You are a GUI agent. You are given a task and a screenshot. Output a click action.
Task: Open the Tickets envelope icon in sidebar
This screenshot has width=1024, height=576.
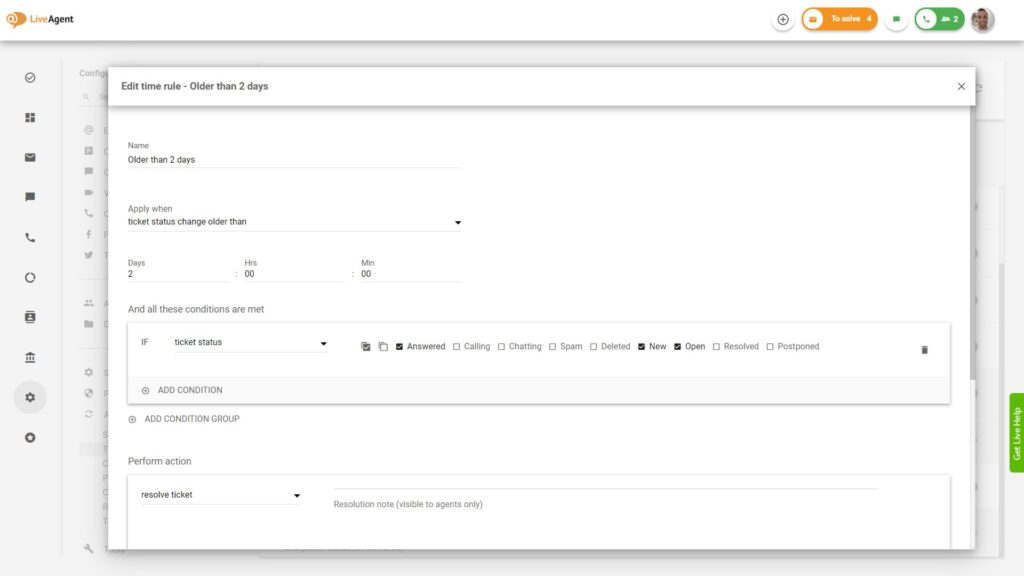click(x=30, y=157)
